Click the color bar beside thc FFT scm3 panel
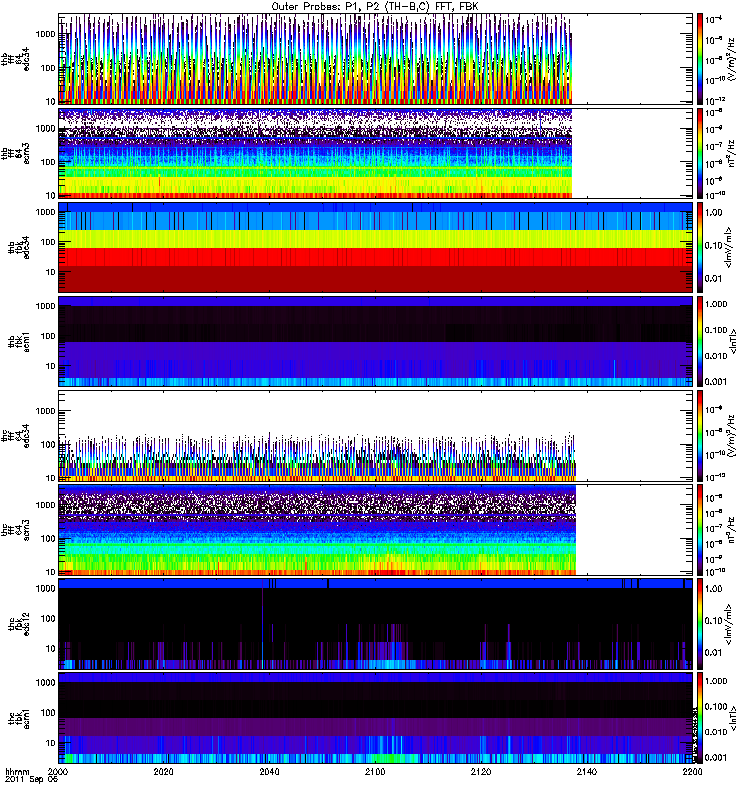750x800 pixels. pos(701,530)
